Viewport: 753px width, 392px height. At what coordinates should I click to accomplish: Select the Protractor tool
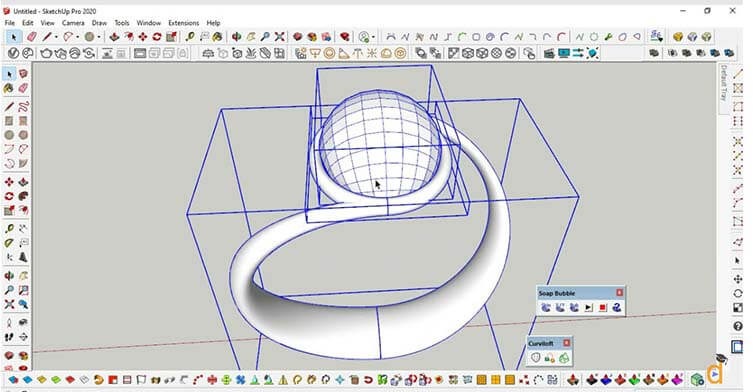9,243
